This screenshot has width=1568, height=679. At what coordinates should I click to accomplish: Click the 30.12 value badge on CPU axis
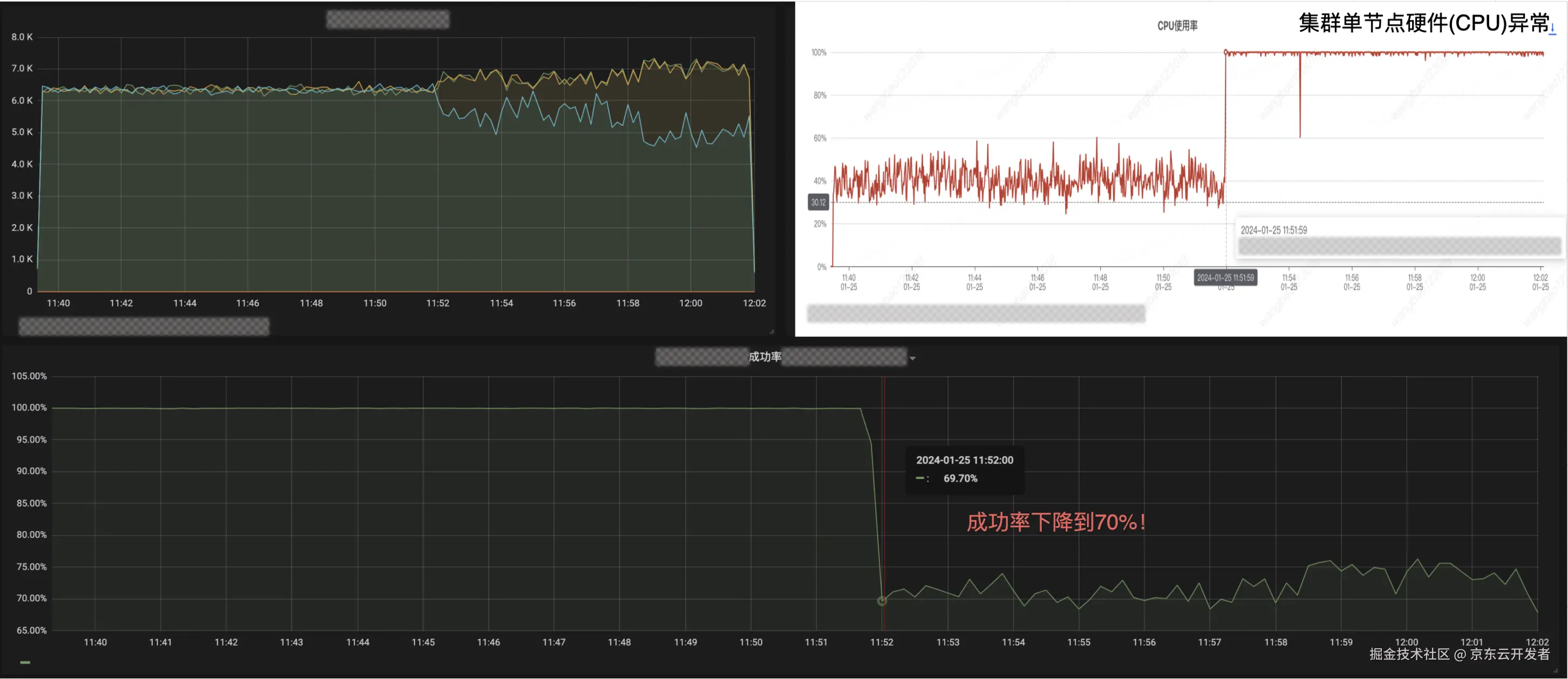point(818,203)
